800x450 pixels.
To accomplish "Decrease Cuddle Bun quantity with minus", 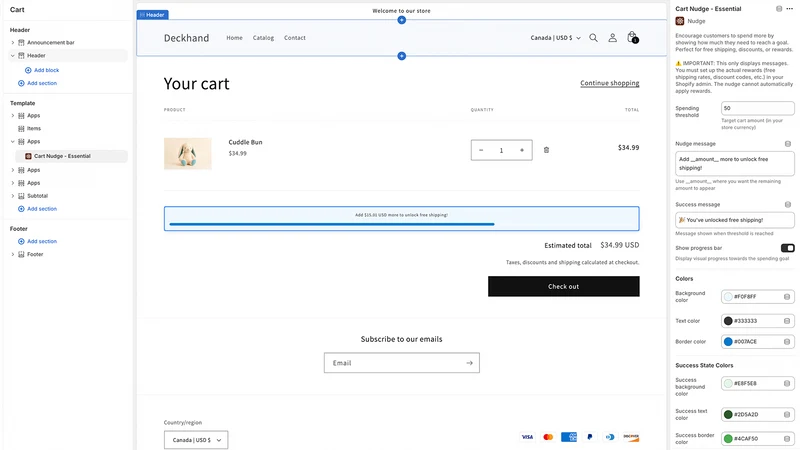I will [481, 150].
